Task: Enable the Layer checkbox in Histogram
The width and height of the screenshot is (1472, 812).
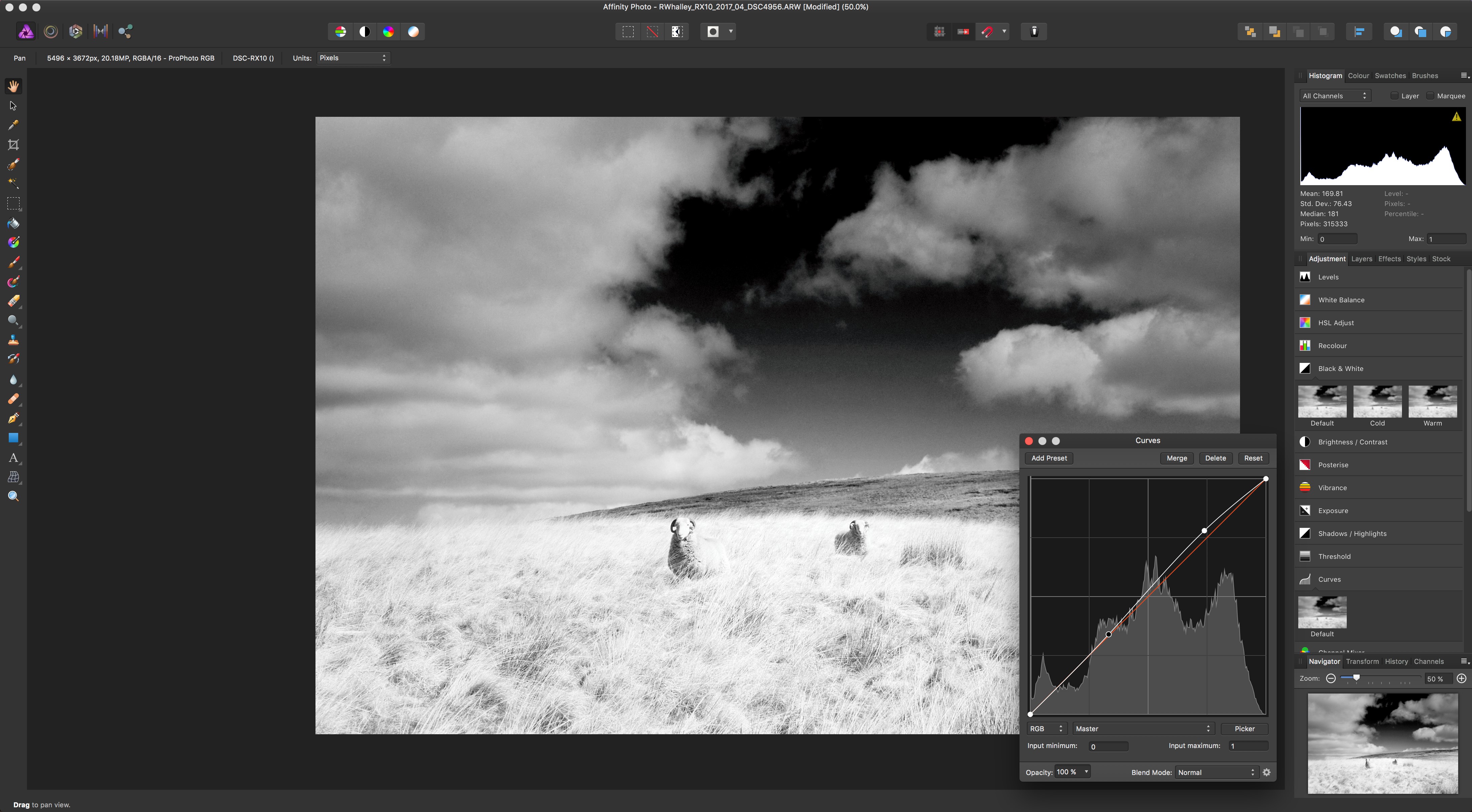Action: pos(1394,96)
